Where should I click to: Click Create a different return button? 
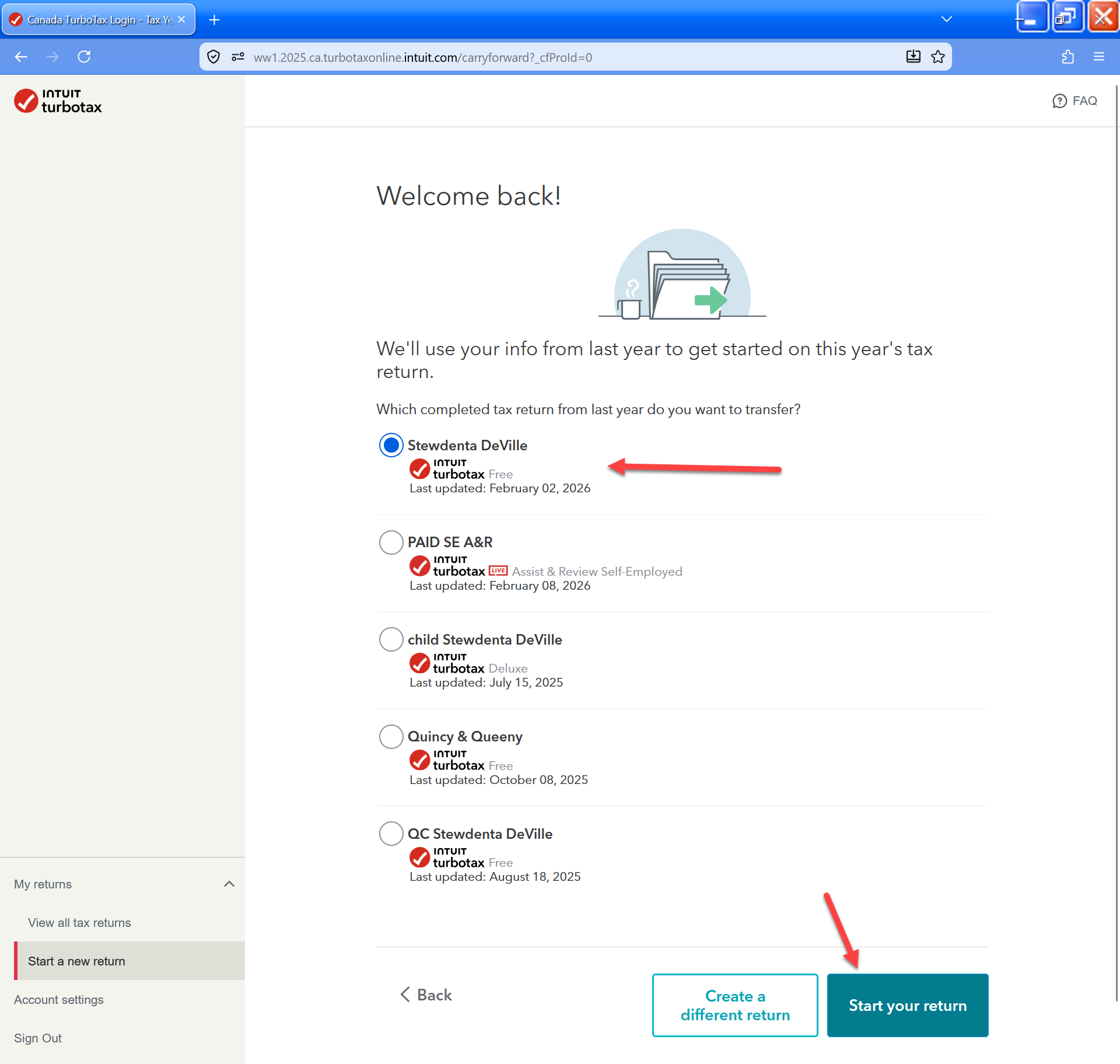[x=734, y=1005]
